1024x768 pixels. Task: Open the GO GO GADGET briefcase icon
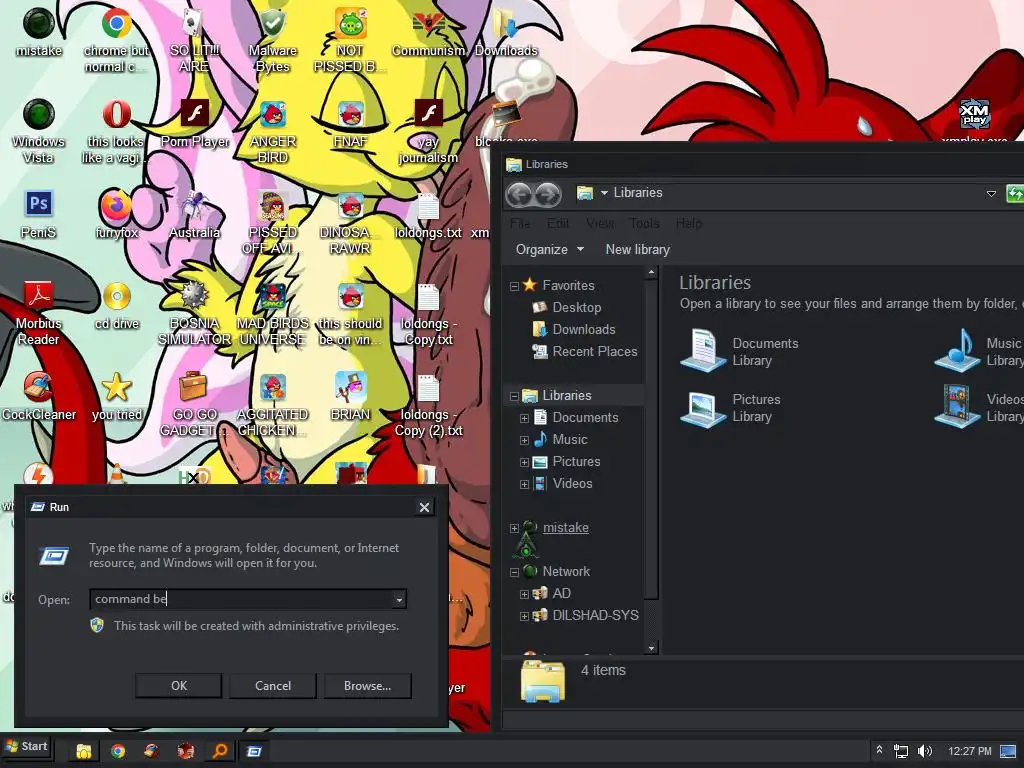193,404
